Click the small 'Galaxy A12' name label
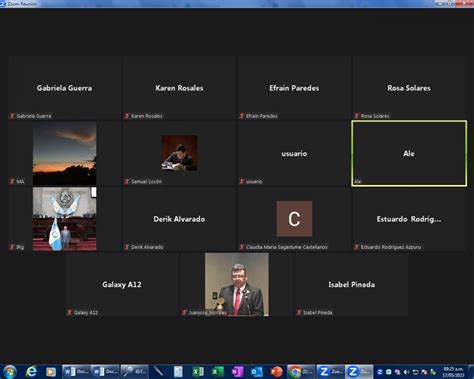This screenshot has height=379, width=474. pyautogui.click(x=86, y=312)
